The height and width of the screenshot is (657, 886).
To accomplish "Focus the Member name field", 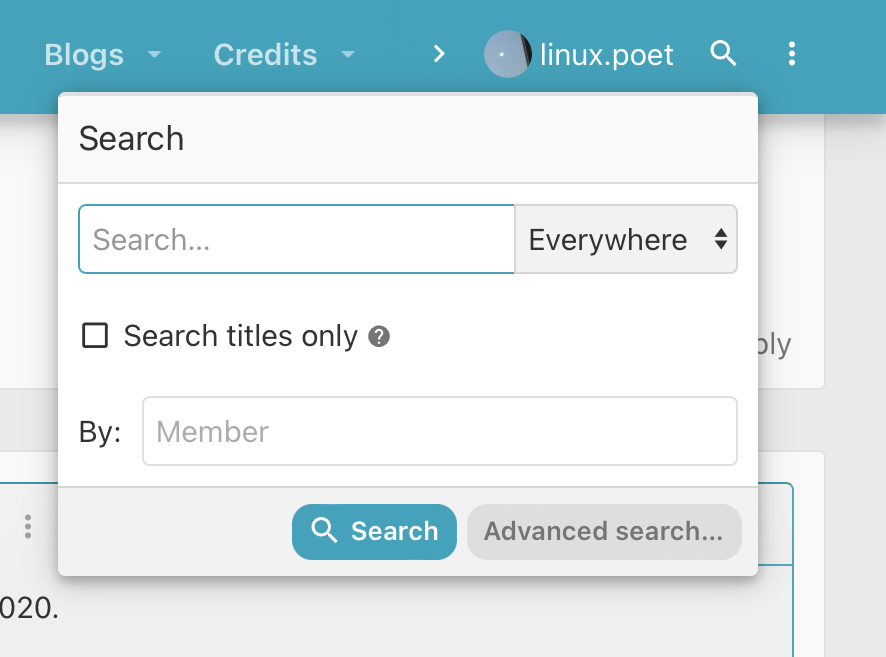I will (x=440, y=431).
